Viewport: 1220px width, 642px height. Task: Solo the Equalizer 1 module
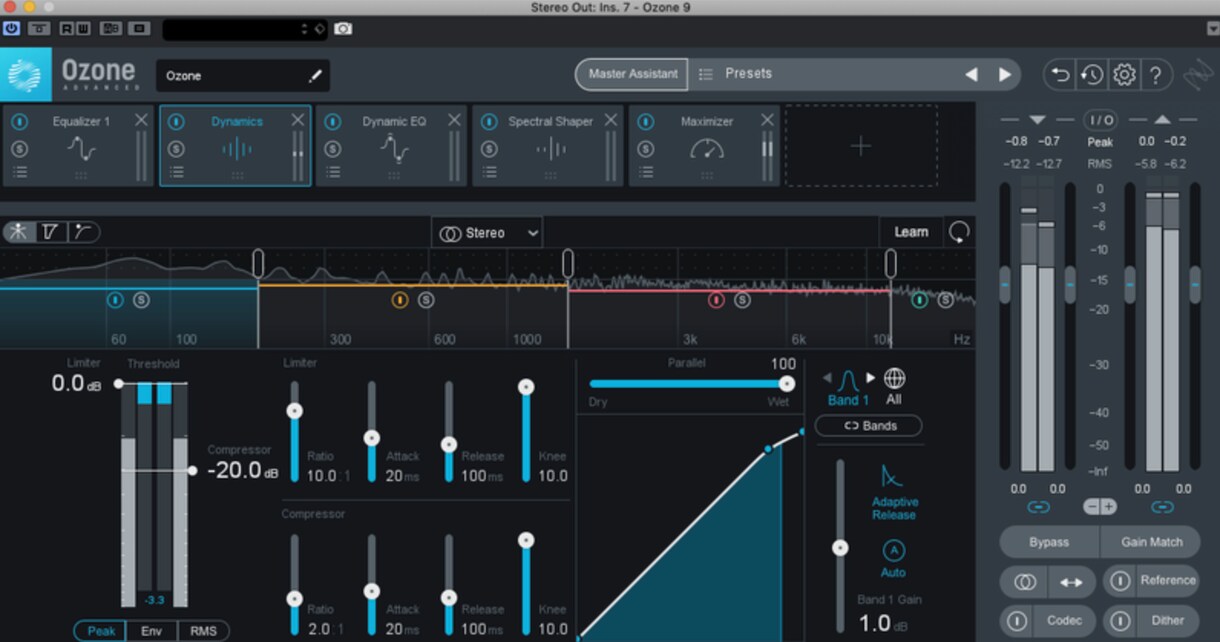click(x=20, y=149)
